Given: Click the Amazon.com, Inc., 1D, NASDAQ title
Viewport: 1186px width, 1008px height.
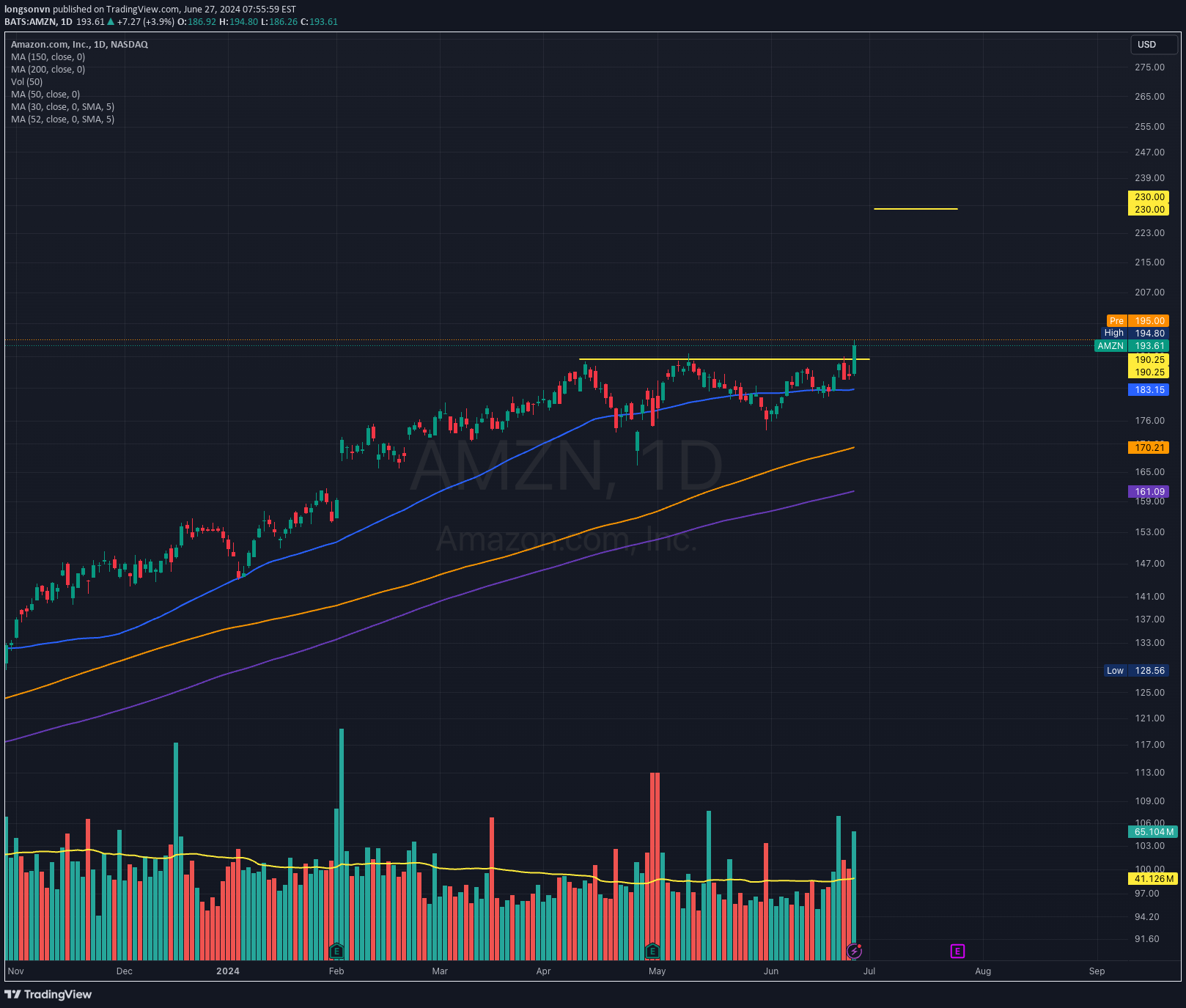Looking at the screenshot, I should coord(79,45).
